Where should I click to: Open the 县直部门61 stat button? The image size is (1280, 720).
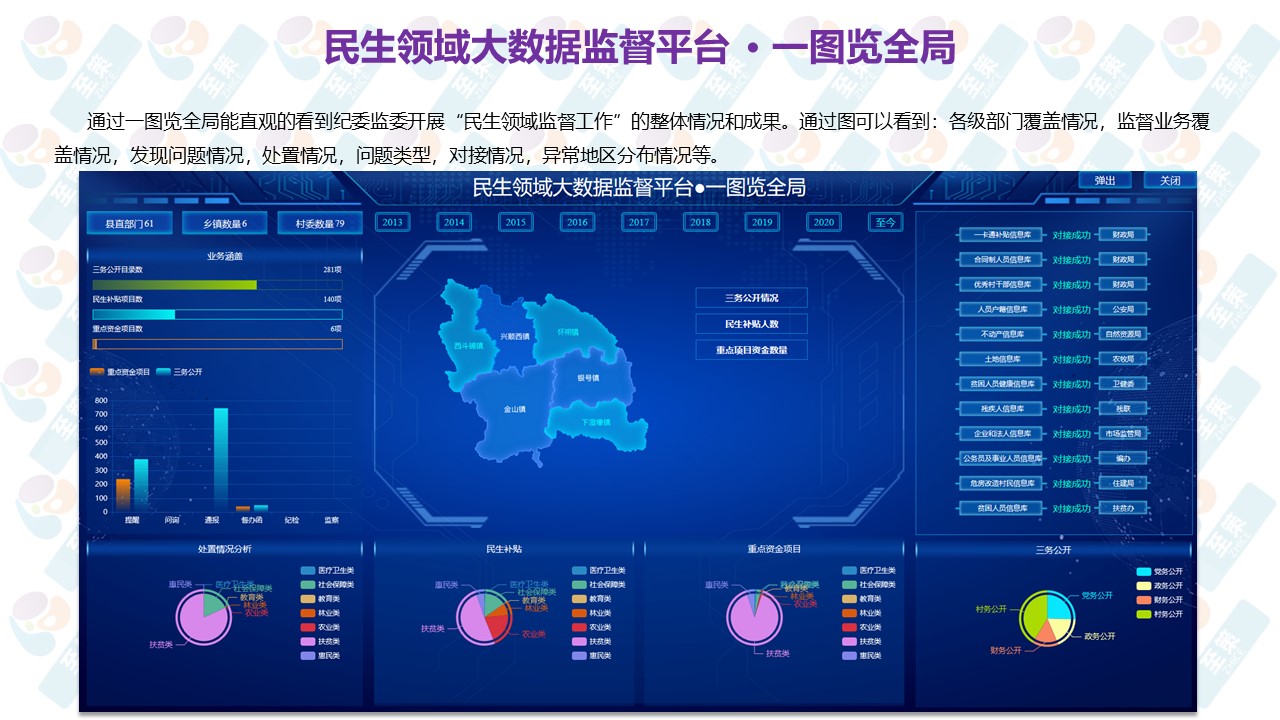tap(130, 223)
